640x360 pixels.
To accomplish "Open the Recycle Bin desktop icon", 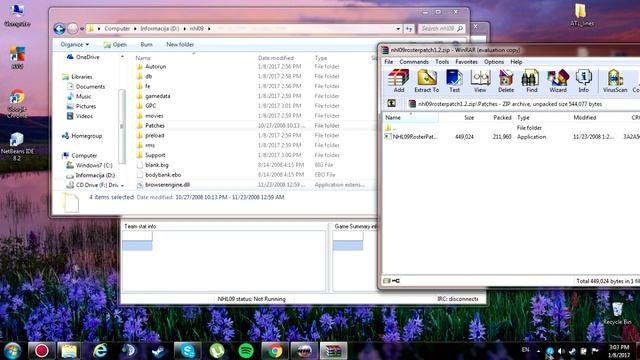I will pos(617,313).
